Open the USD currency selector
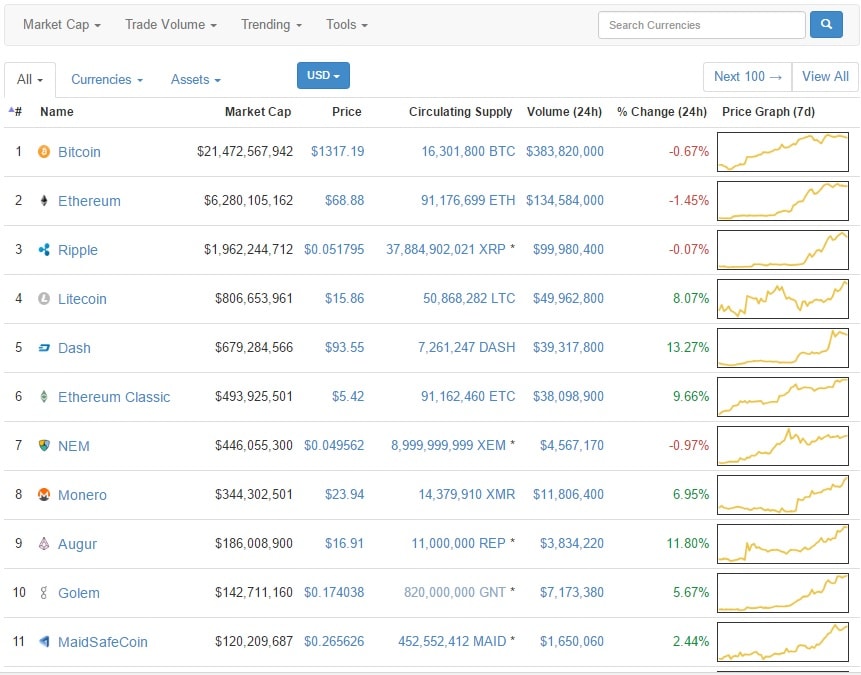Image resolution: width=861 pixels, height=675 pixels. (x=323, y=76)
